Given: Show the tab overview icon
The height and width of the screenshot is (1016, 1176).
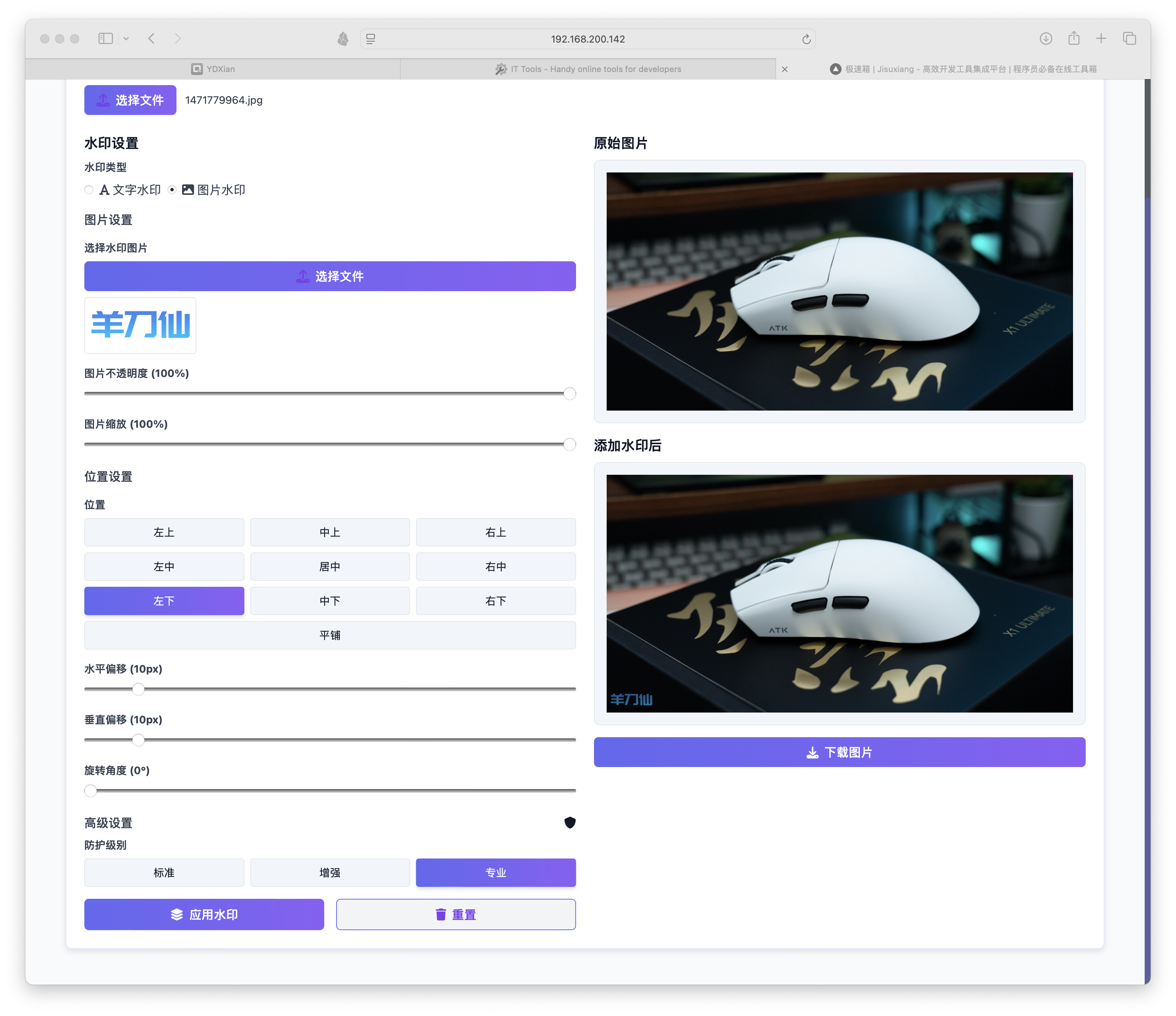Looking at the screenshot, I should [x=1129, y=38].
